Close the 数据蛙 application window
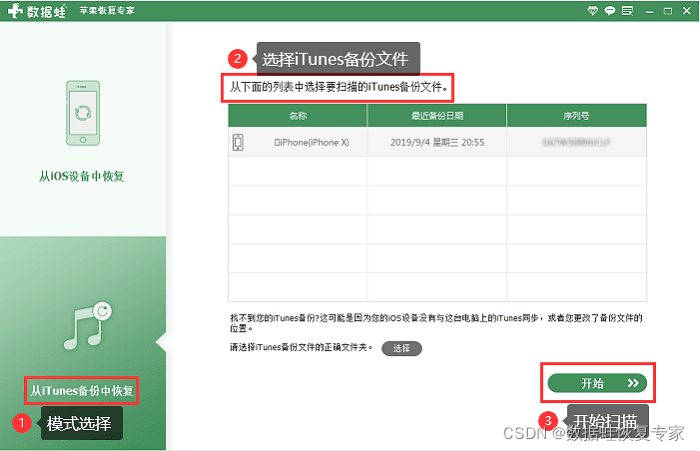This screenshot has height=451, width=700. pyautogui.click(x=687, y=11)
